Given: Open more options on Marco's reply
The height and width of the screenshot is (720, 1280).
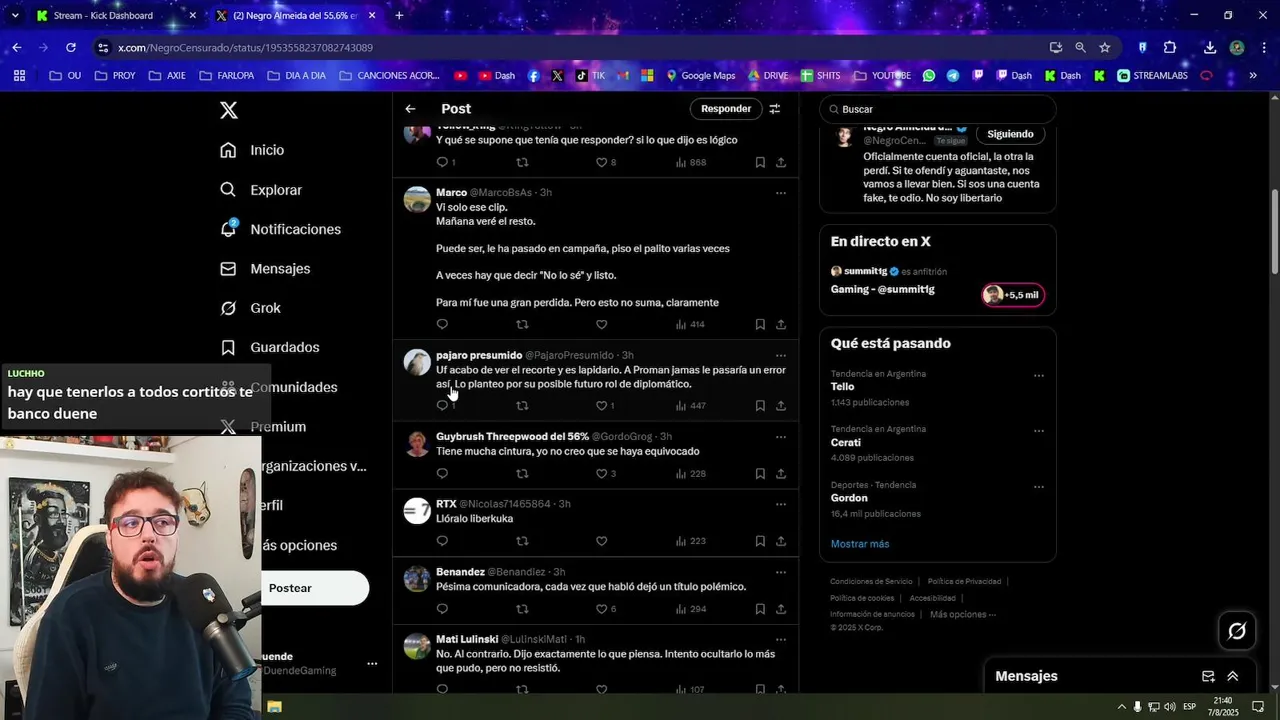Looking at the screenshot, I should [781, 193].
